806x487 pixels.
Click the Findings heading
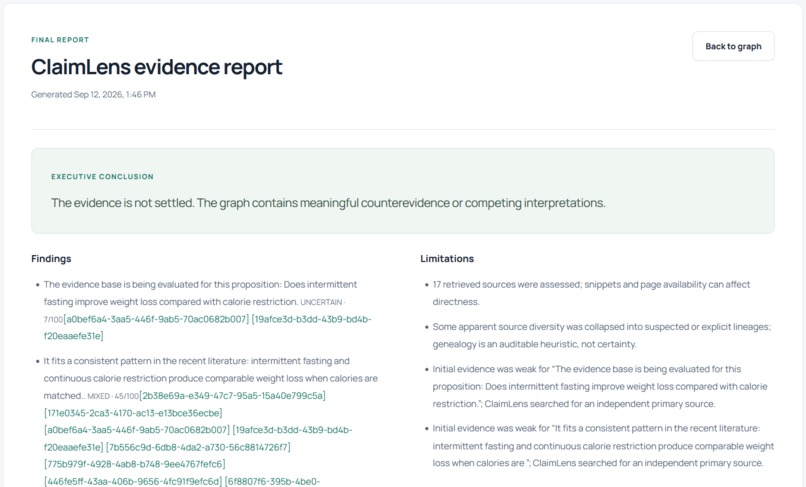[x=51, y=259]
